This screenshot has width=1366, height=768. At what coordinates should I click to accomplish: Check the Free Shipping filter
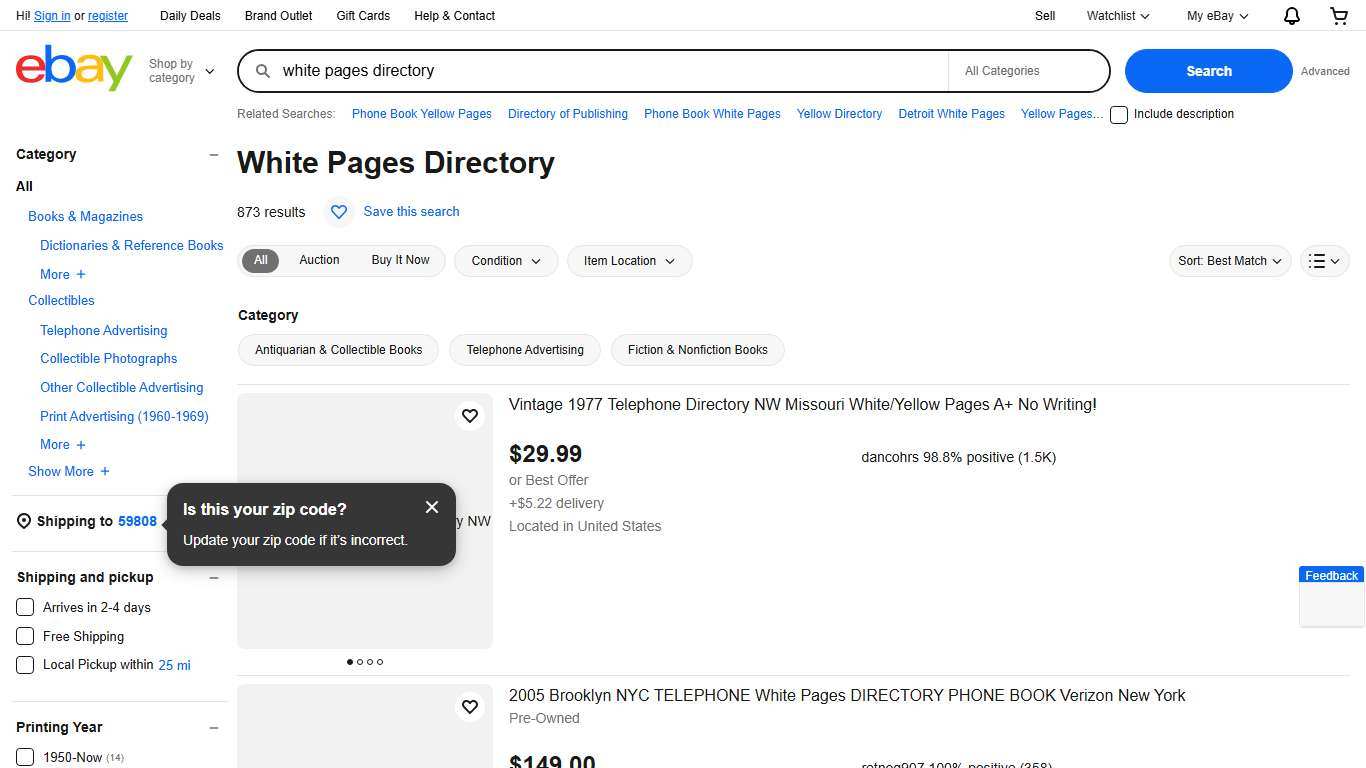point(25,636)
